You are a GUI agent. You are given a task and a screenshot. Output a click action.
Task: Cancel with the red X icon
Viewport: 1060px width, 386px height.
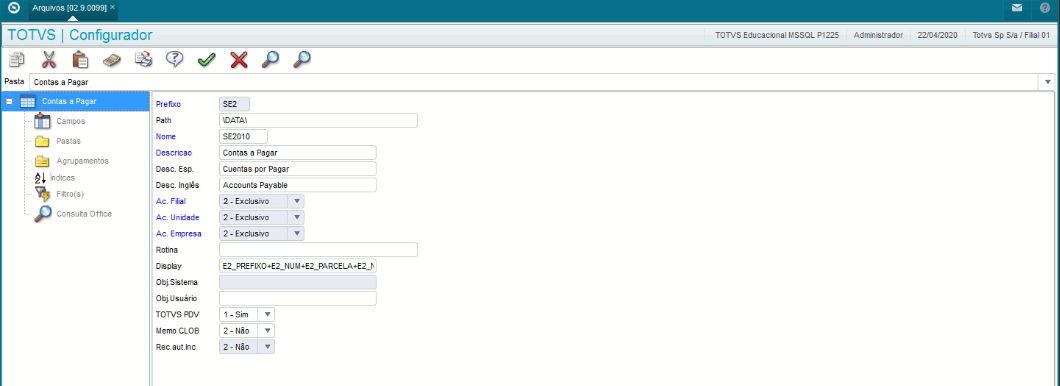(x=239, y=59)
